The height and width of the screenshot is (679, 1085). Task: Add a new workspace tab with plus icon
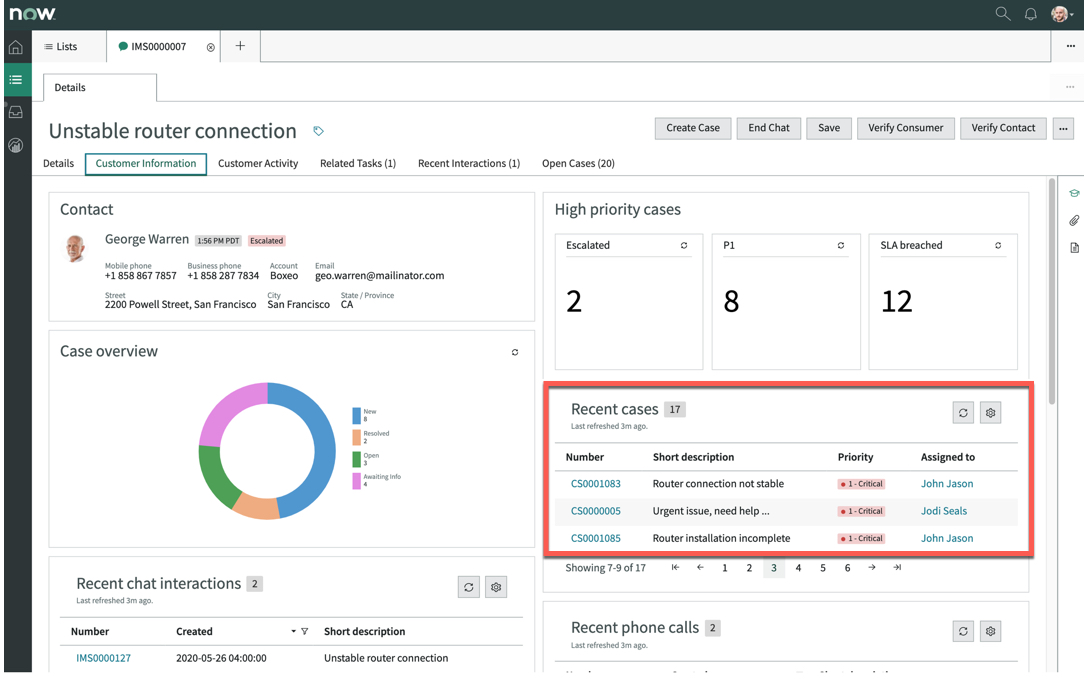pos(240,46)
